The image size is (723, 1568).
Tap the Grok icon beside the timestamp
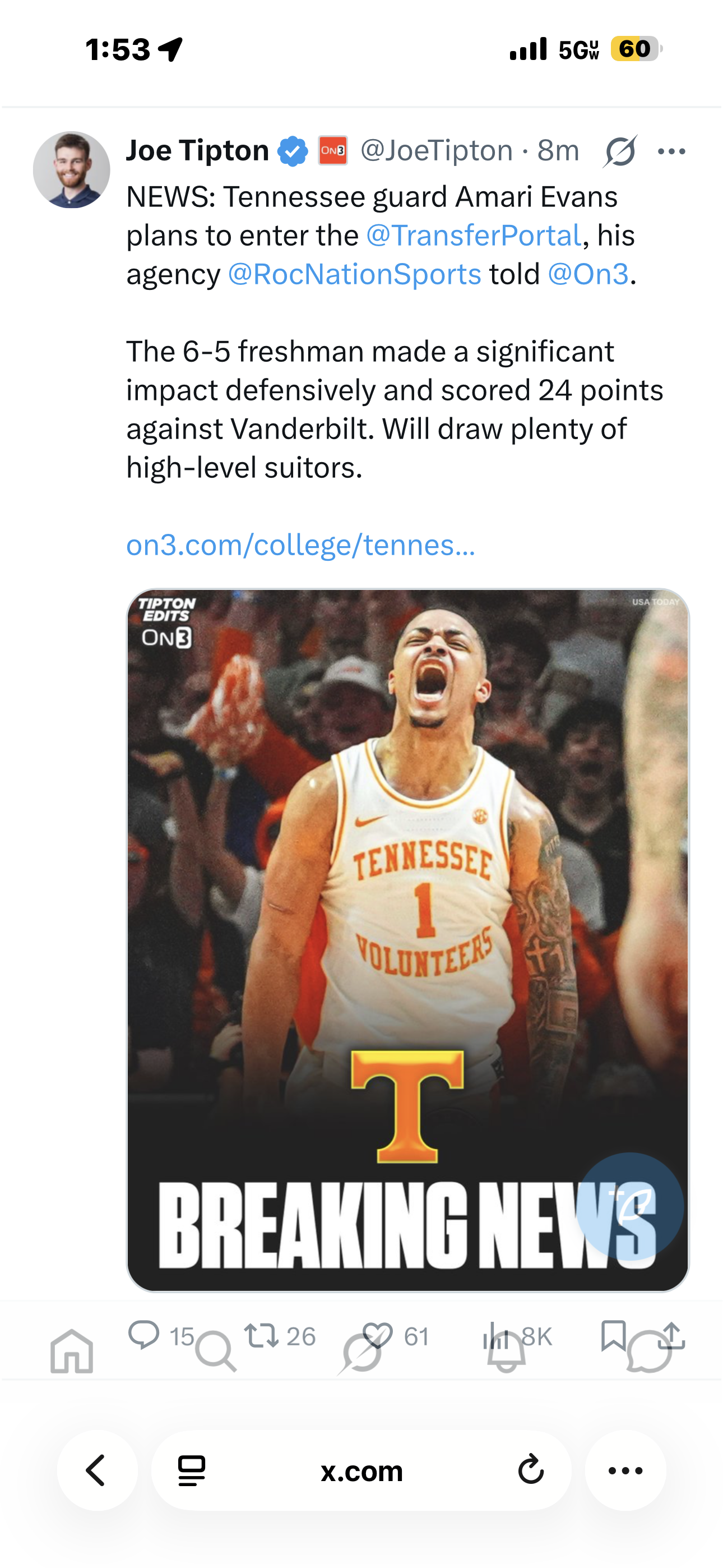coord(620,151)
